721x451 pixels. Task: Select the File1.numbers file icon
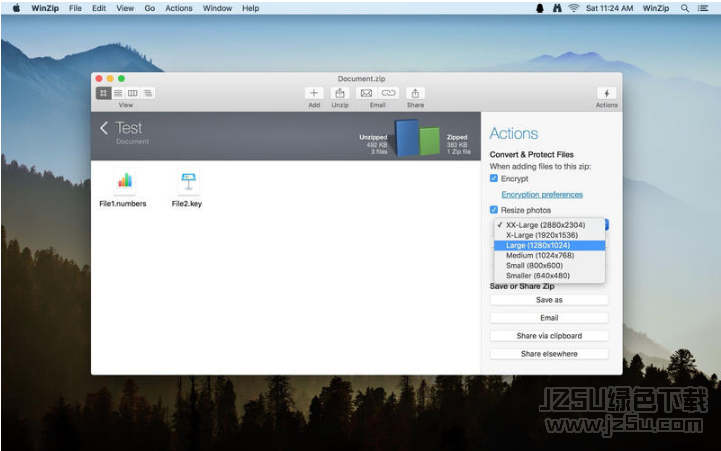(125, 180)
